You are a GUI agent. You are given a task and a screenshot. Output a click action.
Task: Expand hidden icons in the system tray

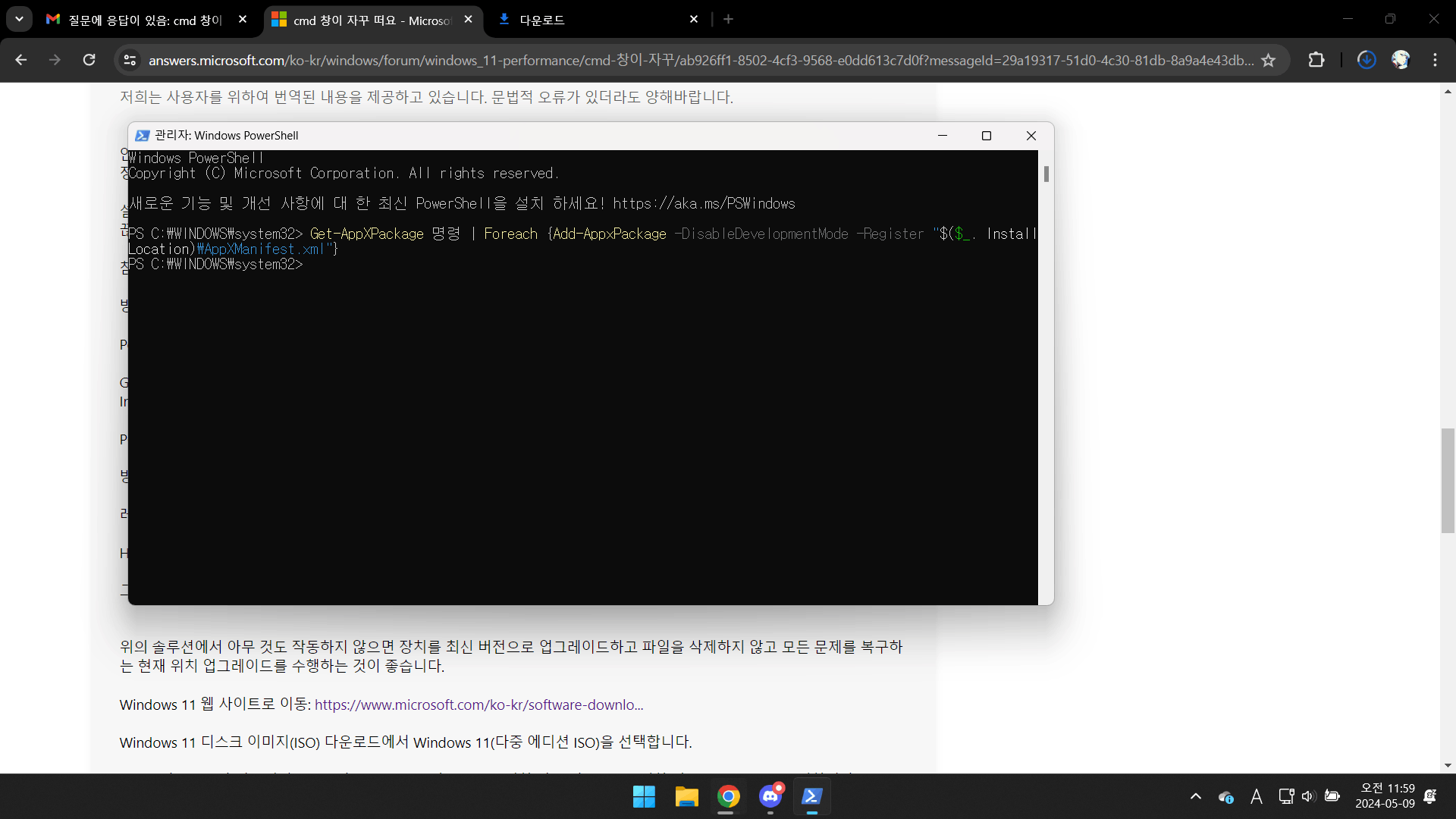(1195, 797)
